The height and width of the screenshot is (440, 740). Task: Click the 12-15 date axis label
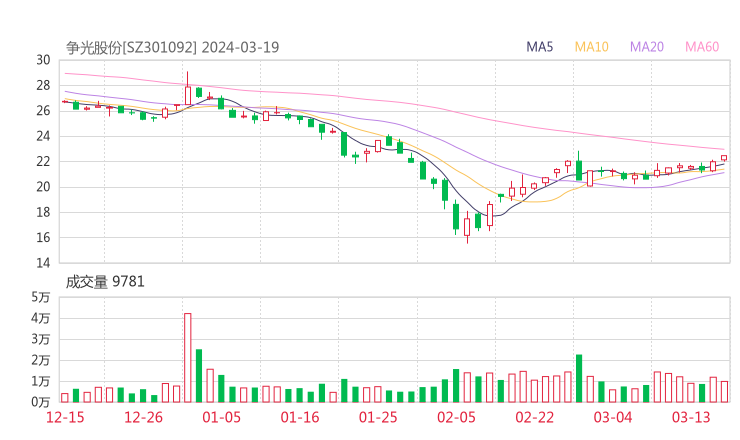tap(65, 417)
